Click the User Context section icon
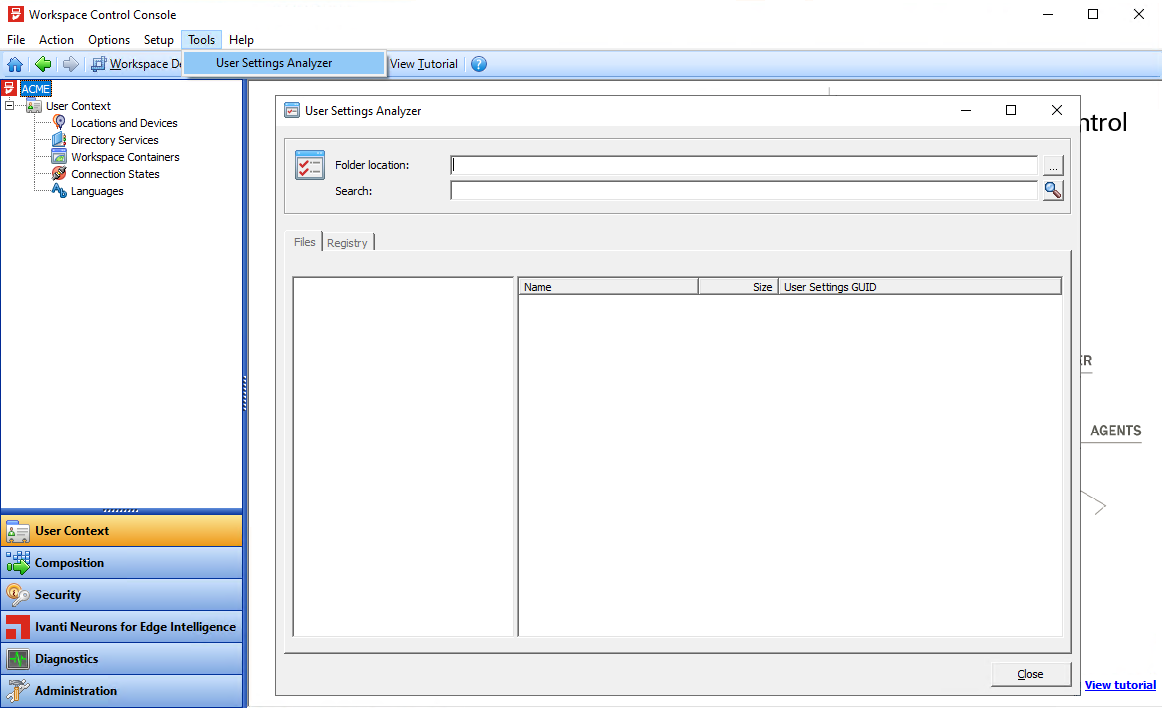 [x=18, y=531]
